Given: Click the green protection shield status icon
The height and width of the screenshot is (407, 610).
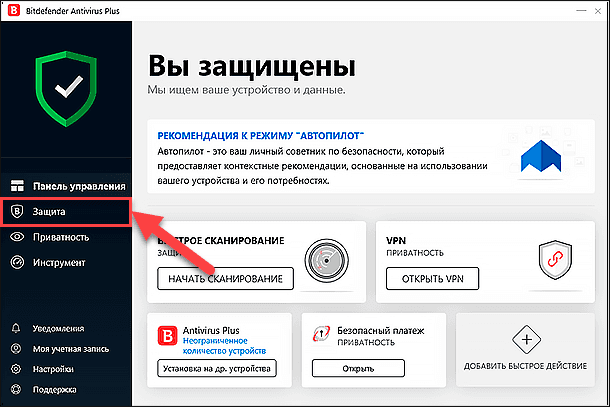Looking at the screenshot, I should pos(66,89).
